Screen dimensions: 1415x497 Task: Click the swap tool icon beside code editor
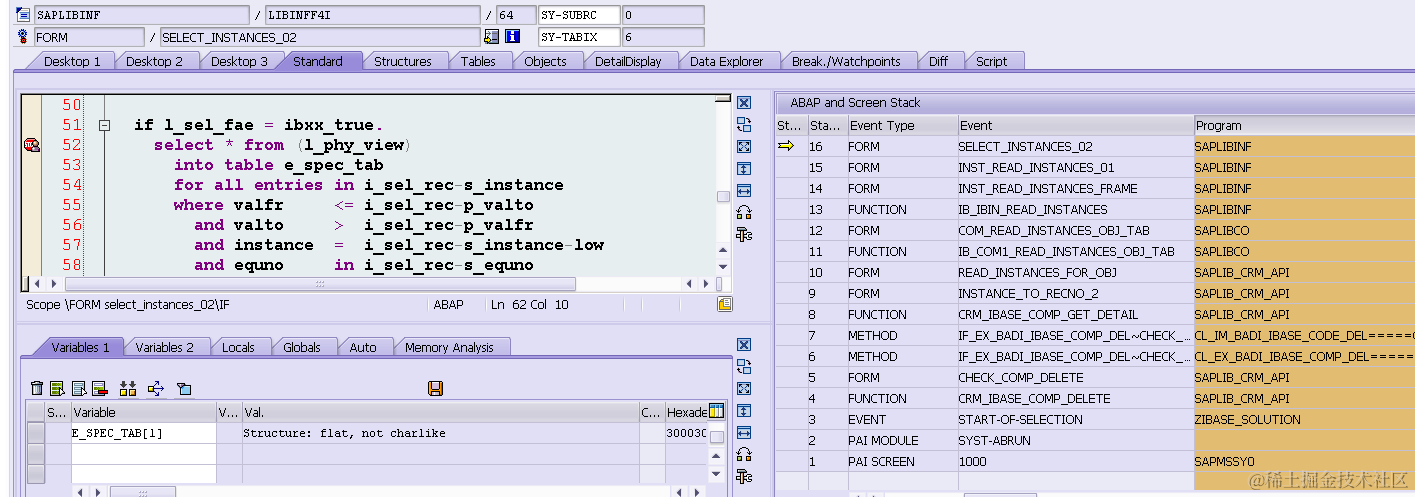point(743,124)
